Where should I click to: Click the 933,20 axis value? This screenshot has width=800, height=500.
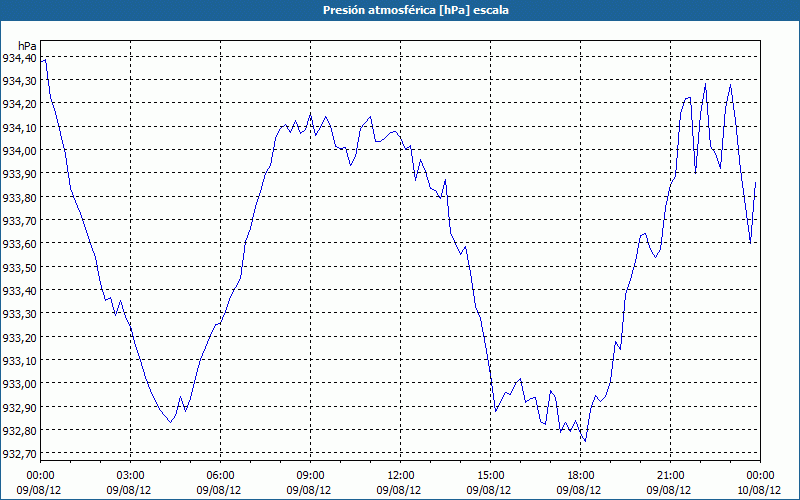pyautogui.click(x=19, y=337)
